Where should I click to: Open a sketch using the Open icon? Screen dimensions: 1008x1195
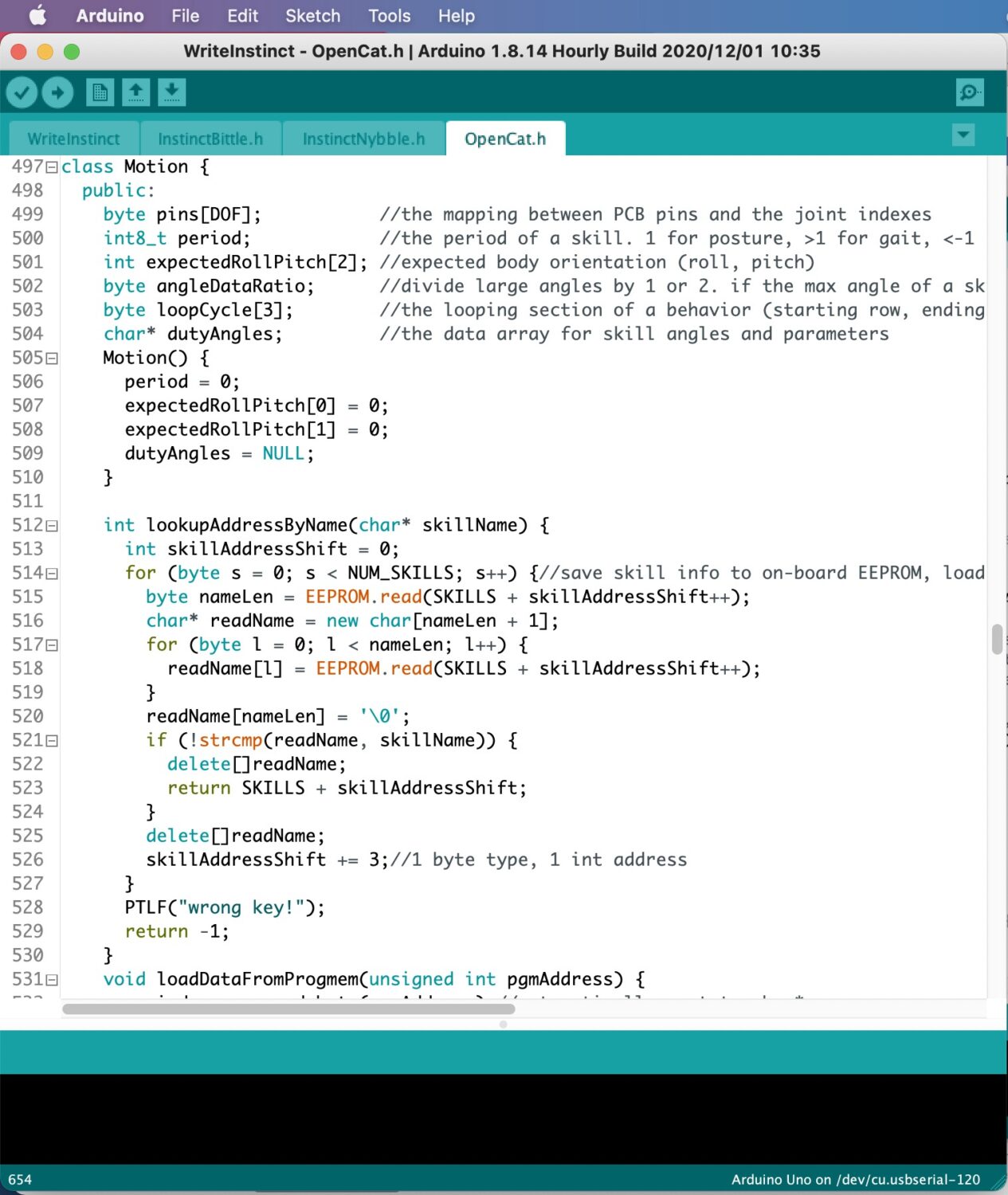tap(136, 93)
